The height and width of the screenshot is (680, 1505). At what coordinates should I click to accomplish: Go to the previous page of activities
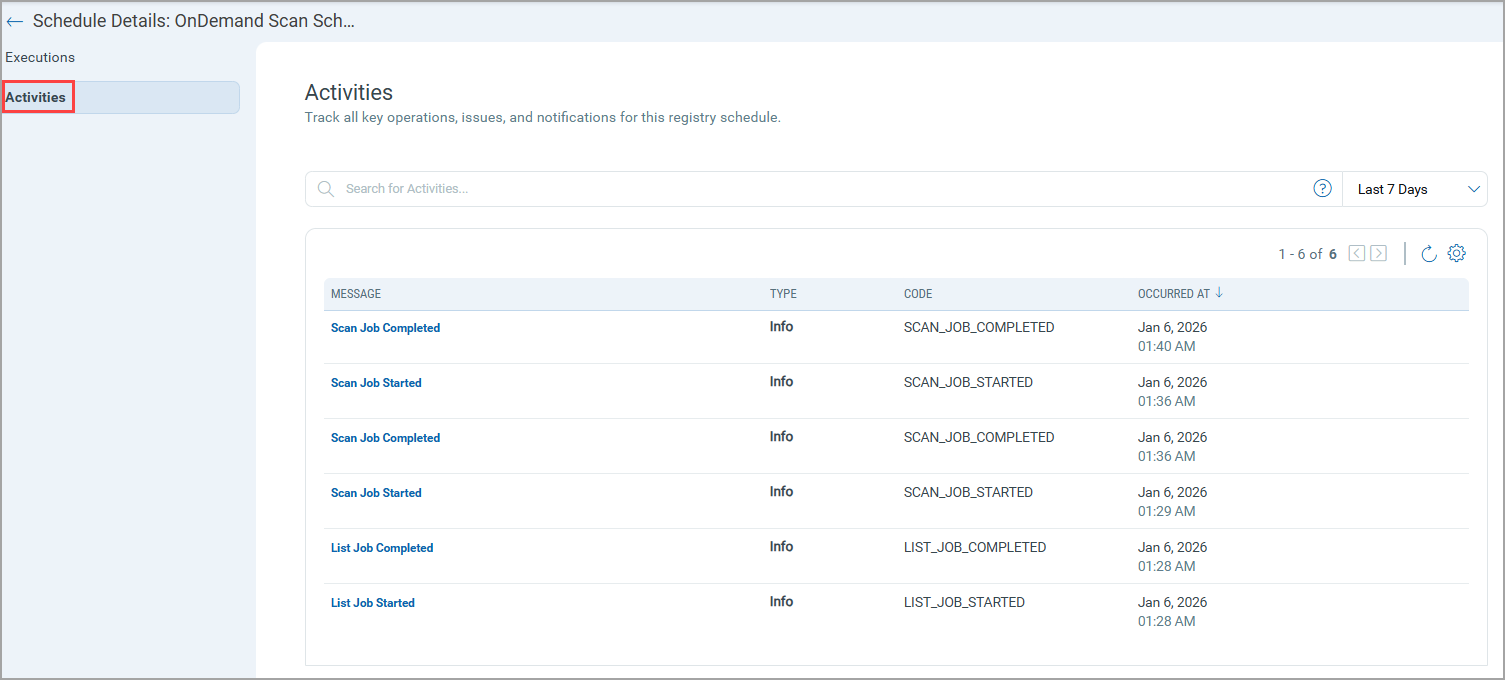pyautogui.click(x=1356, y=254)
